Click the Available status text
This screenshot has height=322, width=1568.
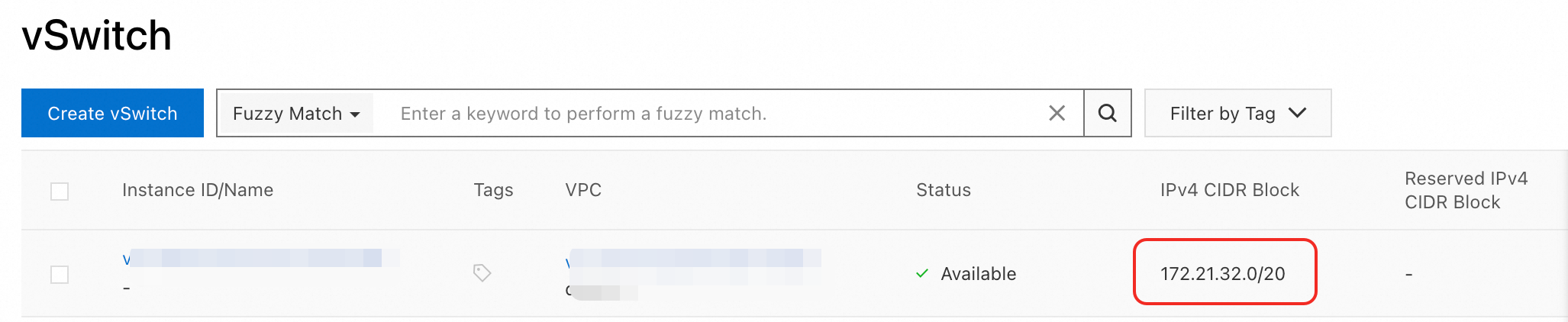(978, 274)
